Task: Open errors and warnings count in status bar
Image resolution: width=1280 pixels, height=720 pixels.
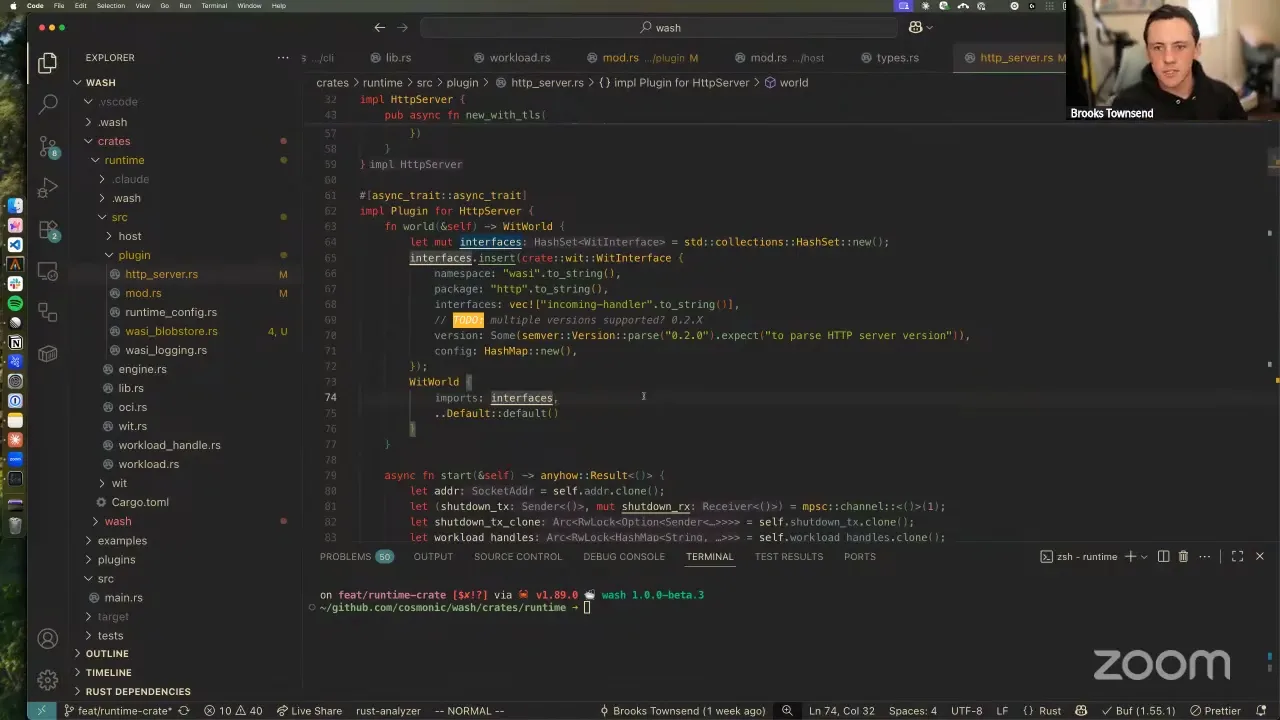Action: [x=233, y=711]
